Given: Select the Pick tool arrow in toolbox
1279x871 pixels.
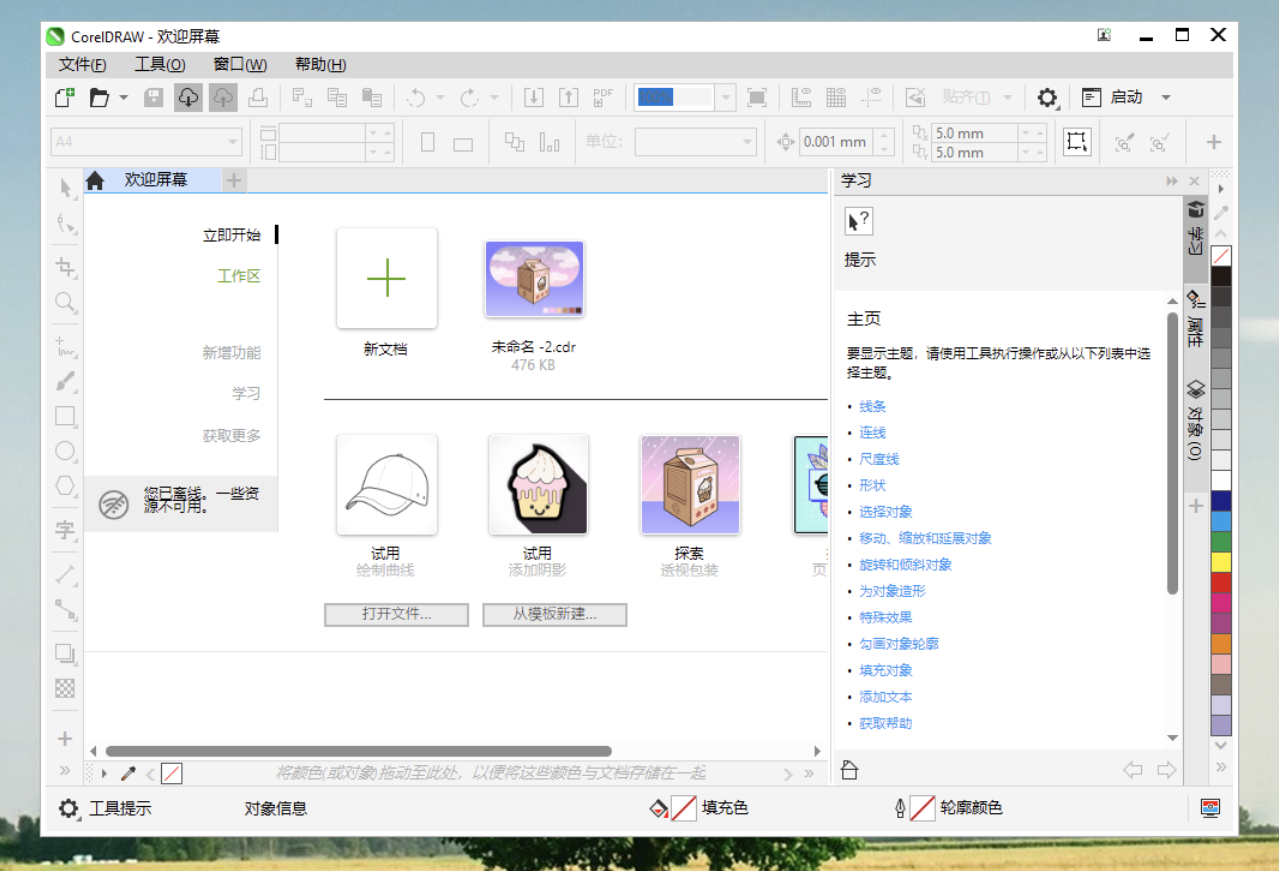Looking at the screenshot, I should [x=66, y=188].
